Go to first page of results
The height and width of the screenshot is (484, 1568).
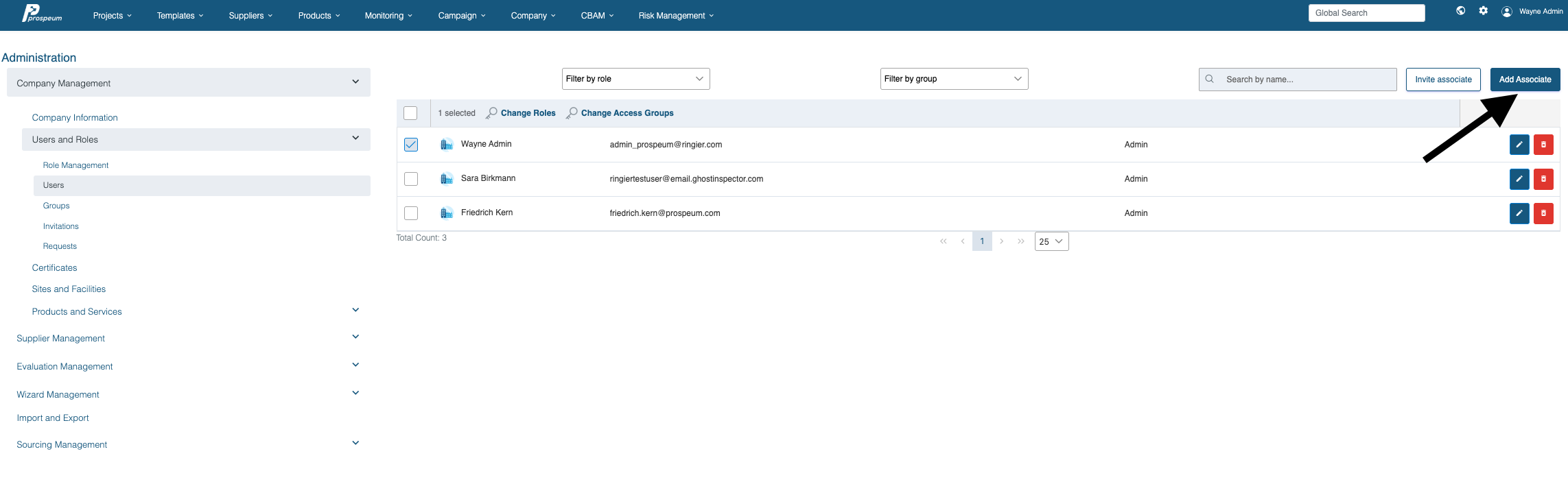coord(944,241)
